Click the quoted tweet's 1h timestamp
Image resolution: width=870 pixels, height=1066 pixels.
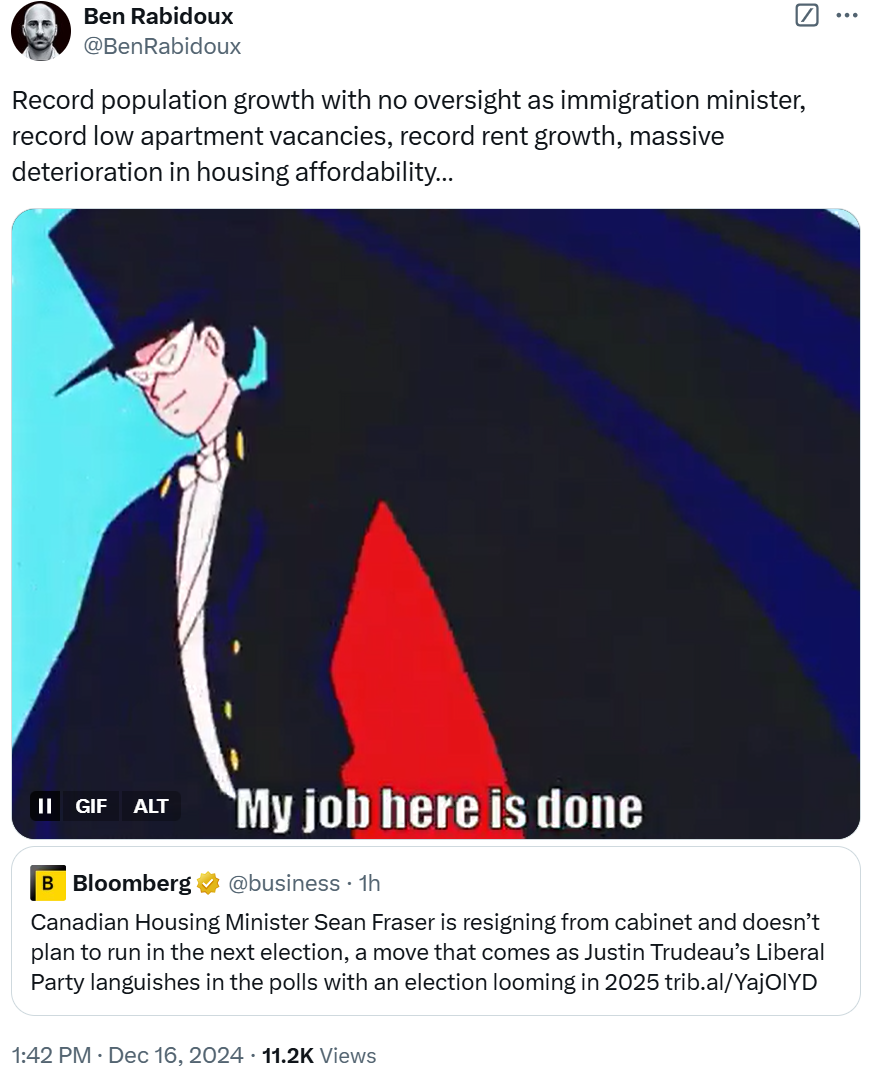[370, 883]
